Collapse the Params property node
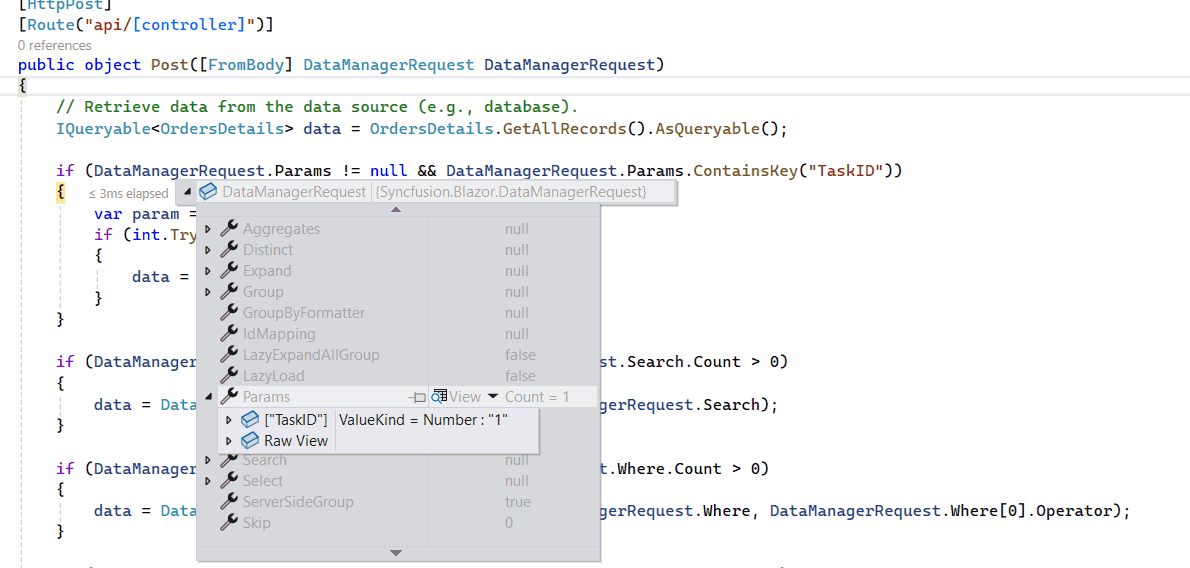 tap(208, 397)
